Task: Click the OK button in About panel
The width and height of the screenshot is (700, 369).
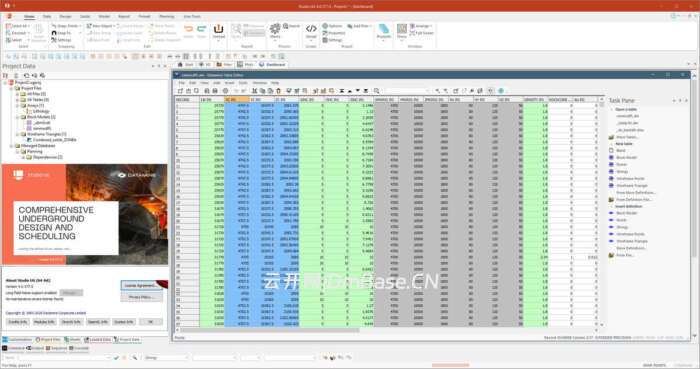Action: tap(150, 322)
